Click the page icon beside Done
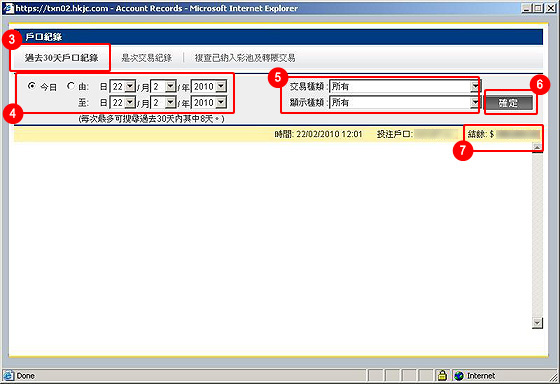 click(9, 376)
